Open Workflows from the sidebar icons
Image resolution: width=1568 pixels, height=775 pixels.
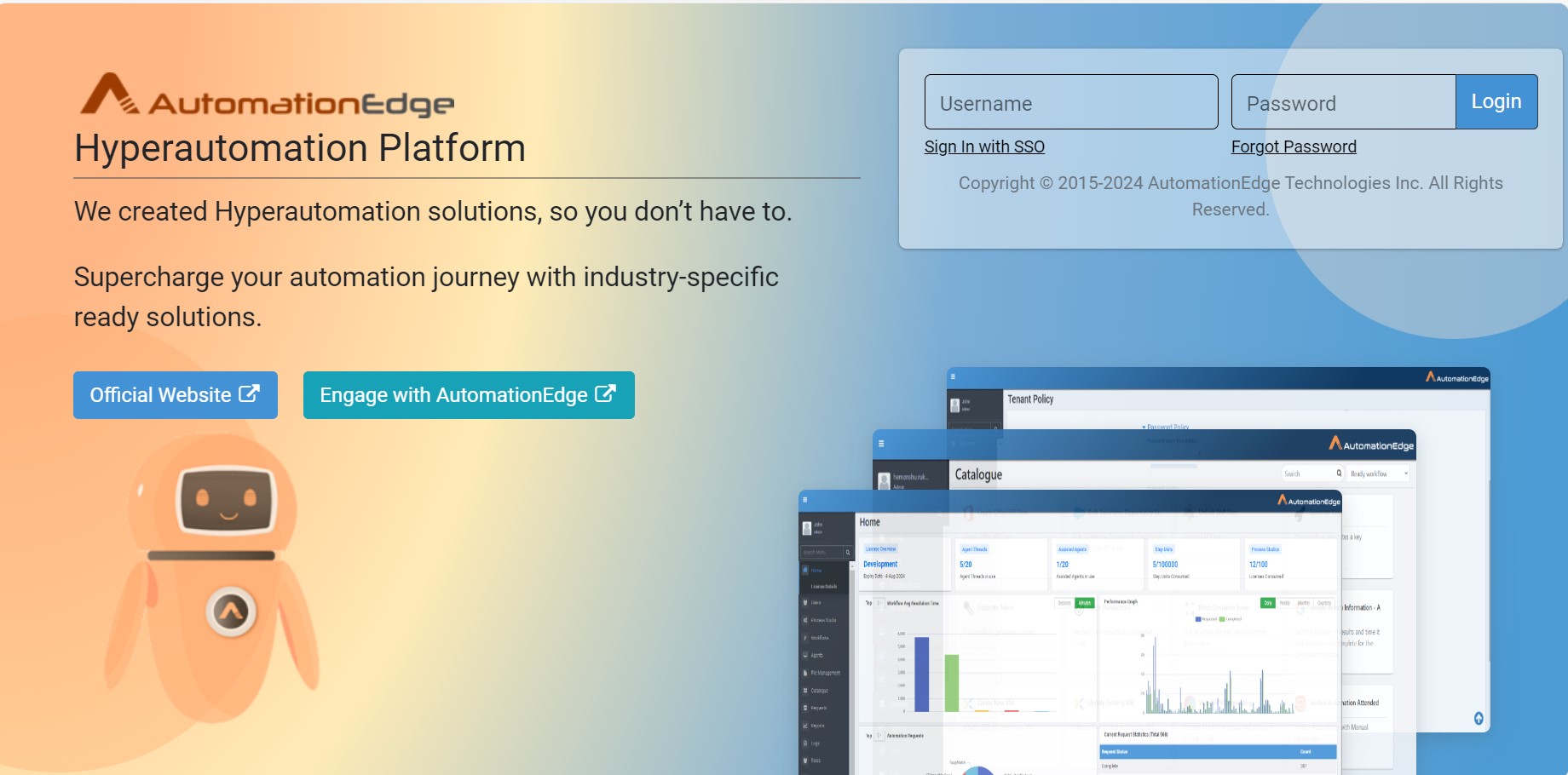818,637
